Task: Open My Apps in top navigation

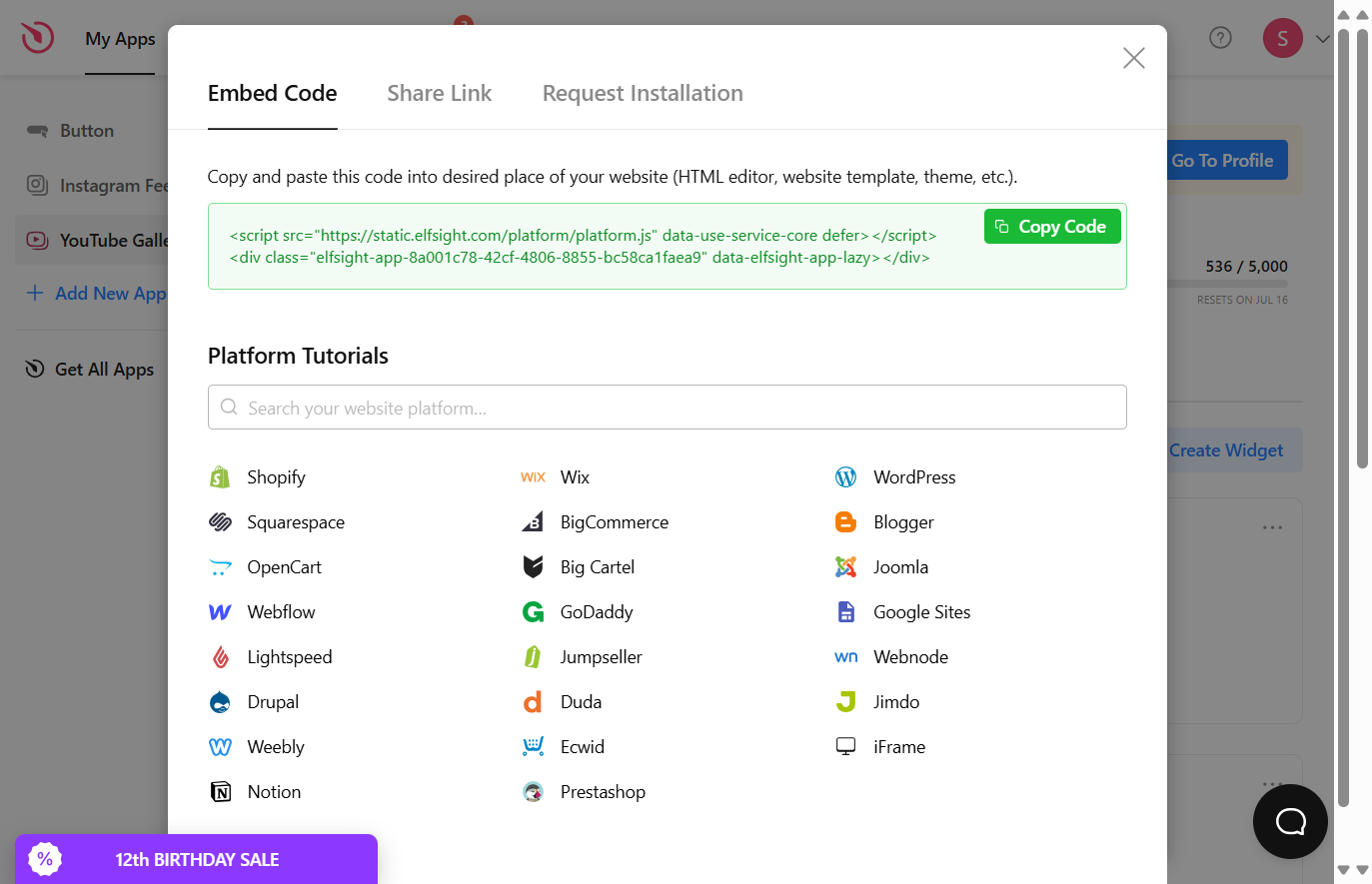Action: (x=120, y=39)
